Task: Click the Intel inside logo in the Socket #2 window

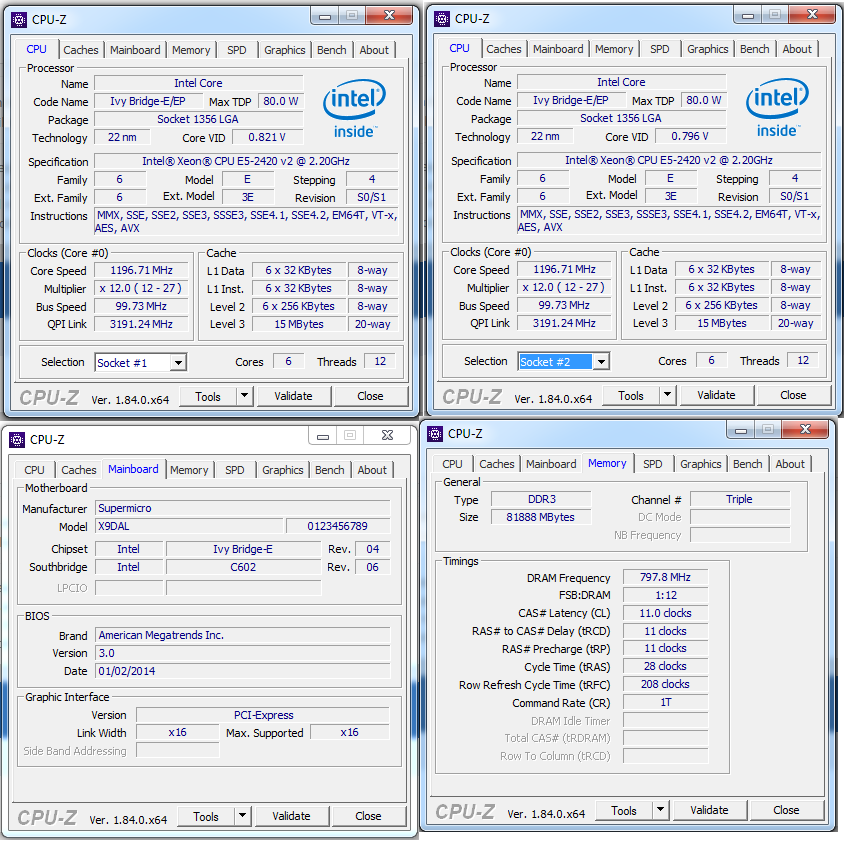Action: pos(777,108)
